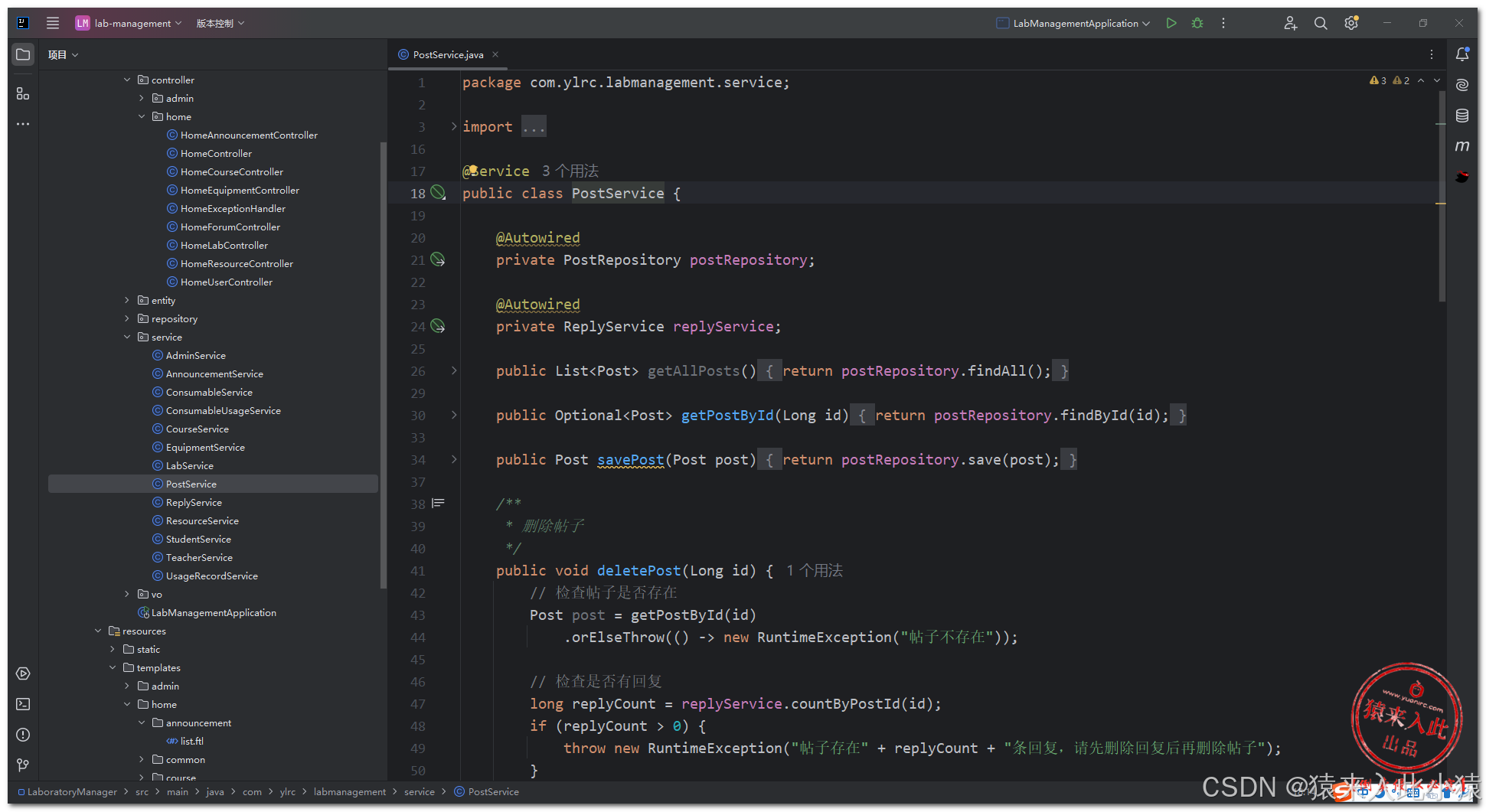Select AdminService class in the tree
This screenshot has width=1486, height=812.
coord(195,355)
